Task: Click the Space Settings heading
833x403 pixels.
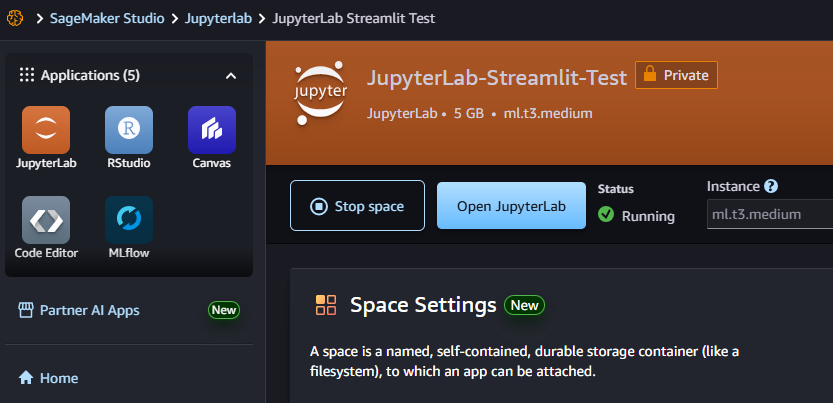Action: [423, 305]
